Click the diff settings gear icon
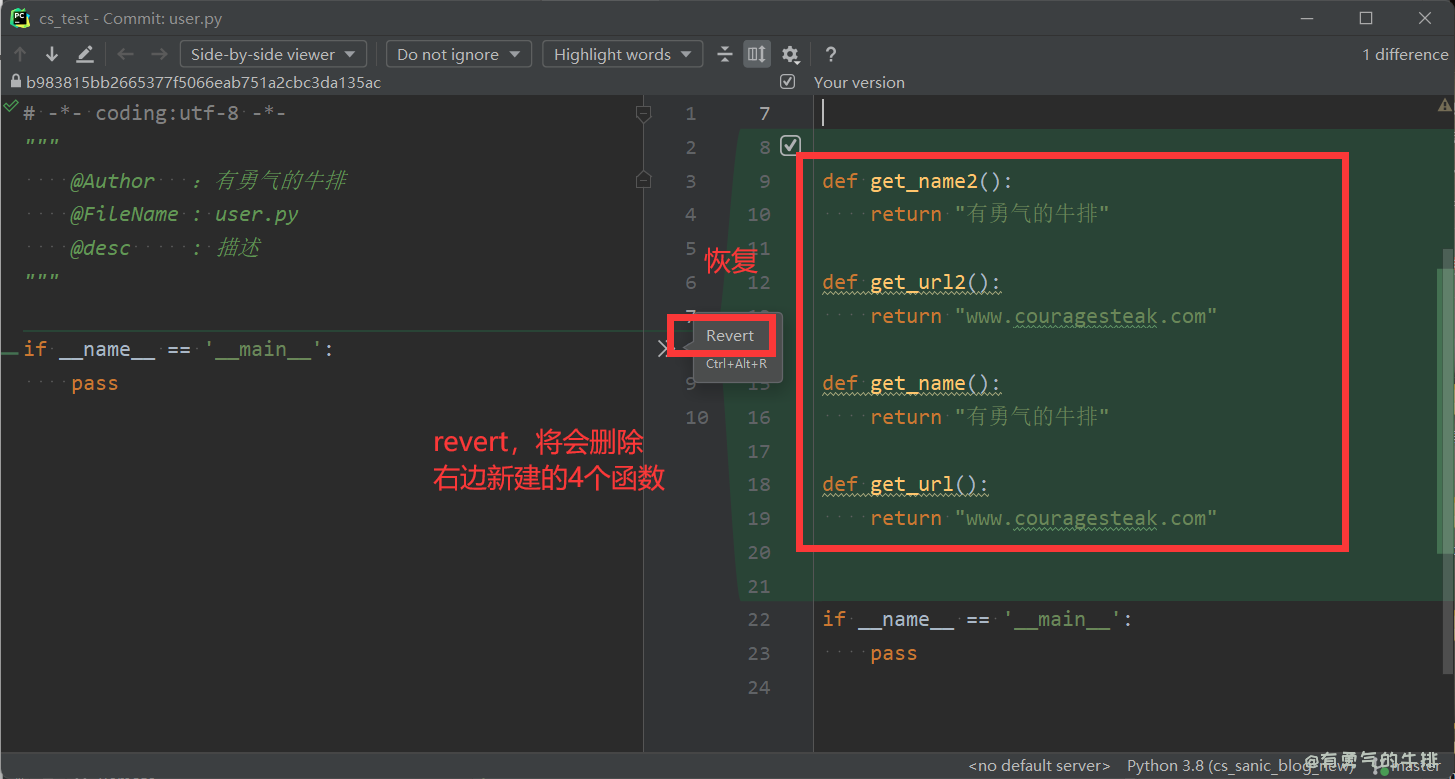 (x=790, y=54)
